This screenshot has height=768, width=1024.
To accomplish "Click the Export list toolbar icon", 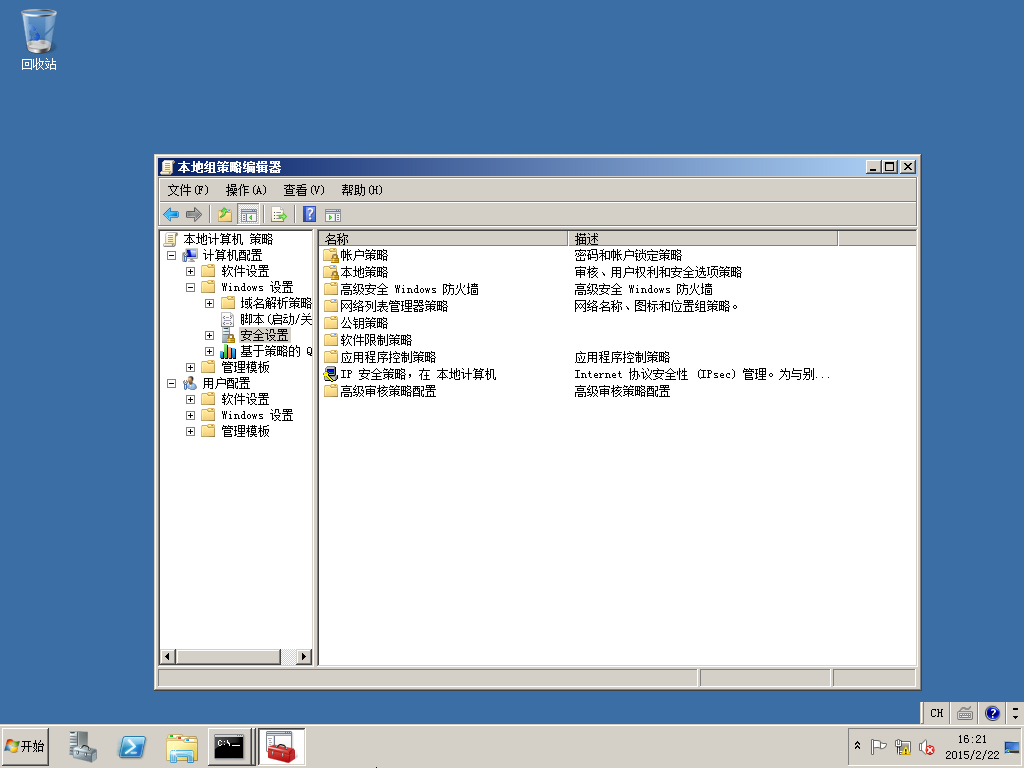I will (279, 214).
